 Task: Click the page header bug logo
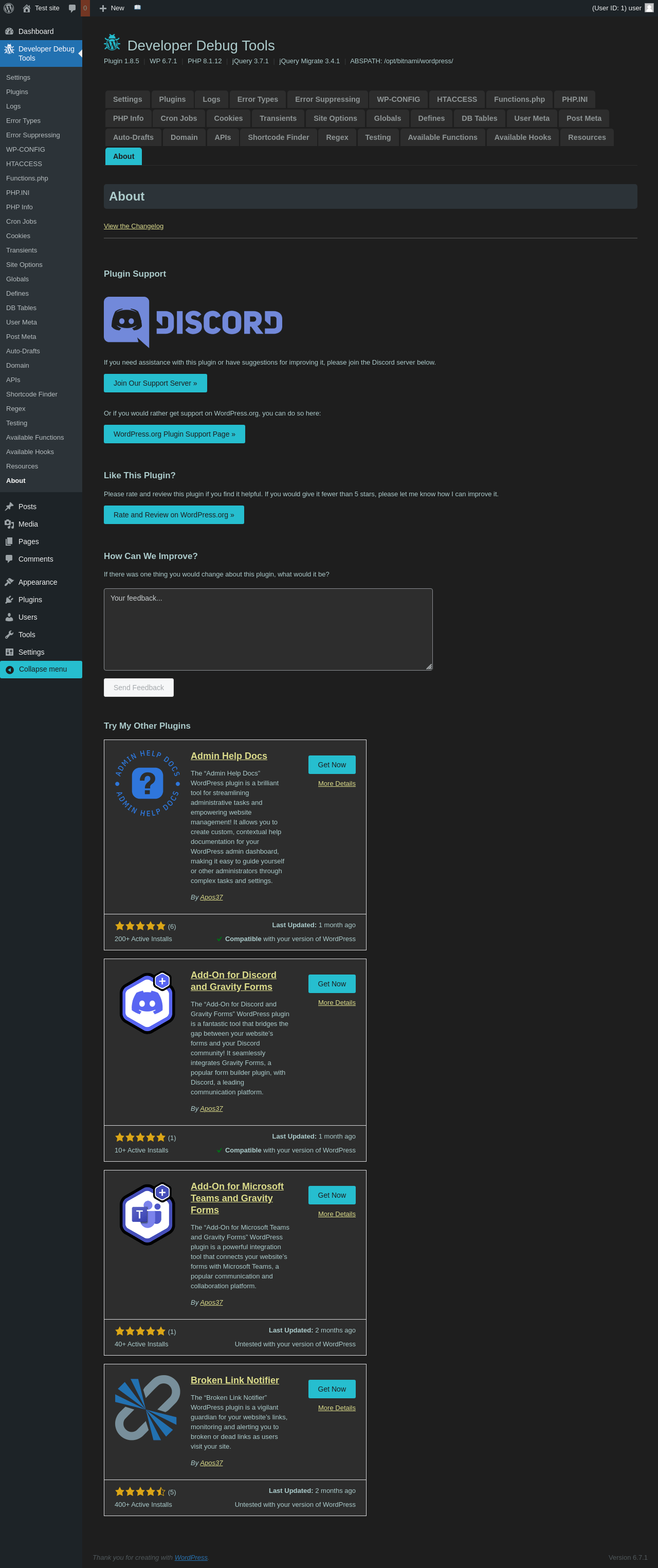(x=112, y=43)
